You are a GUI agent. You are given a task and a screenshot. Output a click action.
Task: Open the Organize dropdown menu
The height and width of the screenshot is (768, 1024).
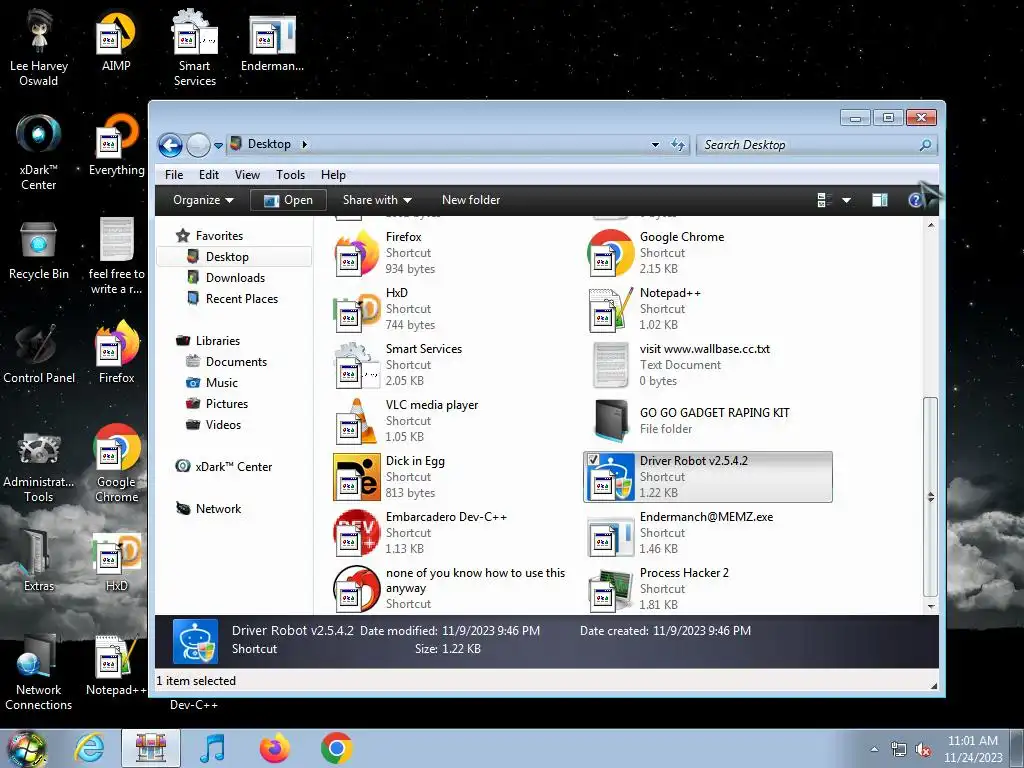point(203,200)
